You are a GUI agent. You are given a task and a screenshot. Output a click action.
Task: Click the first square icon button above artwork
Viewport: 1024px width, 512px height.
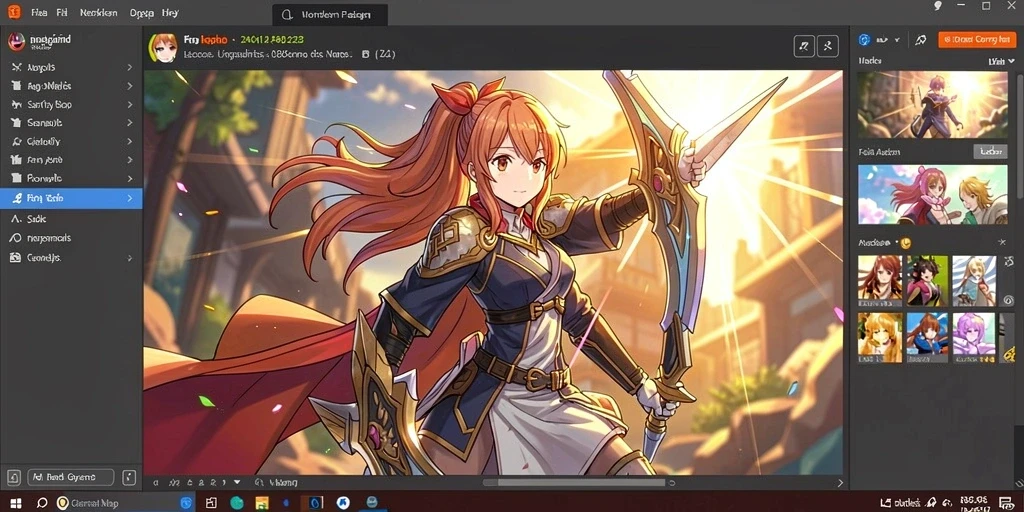pos(804,46)
